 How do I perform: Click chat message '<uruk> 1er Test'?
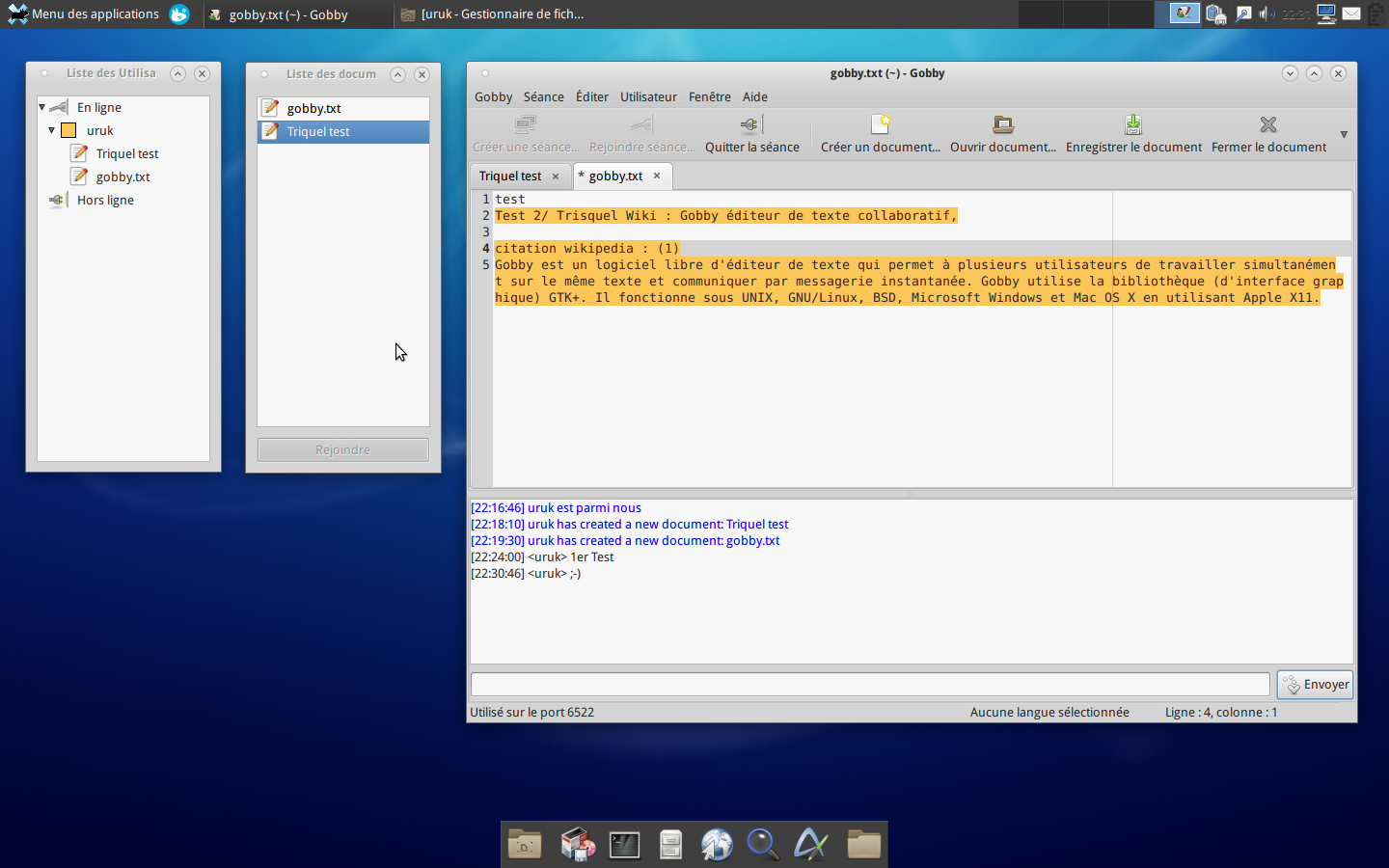click(x=571, y=556)
